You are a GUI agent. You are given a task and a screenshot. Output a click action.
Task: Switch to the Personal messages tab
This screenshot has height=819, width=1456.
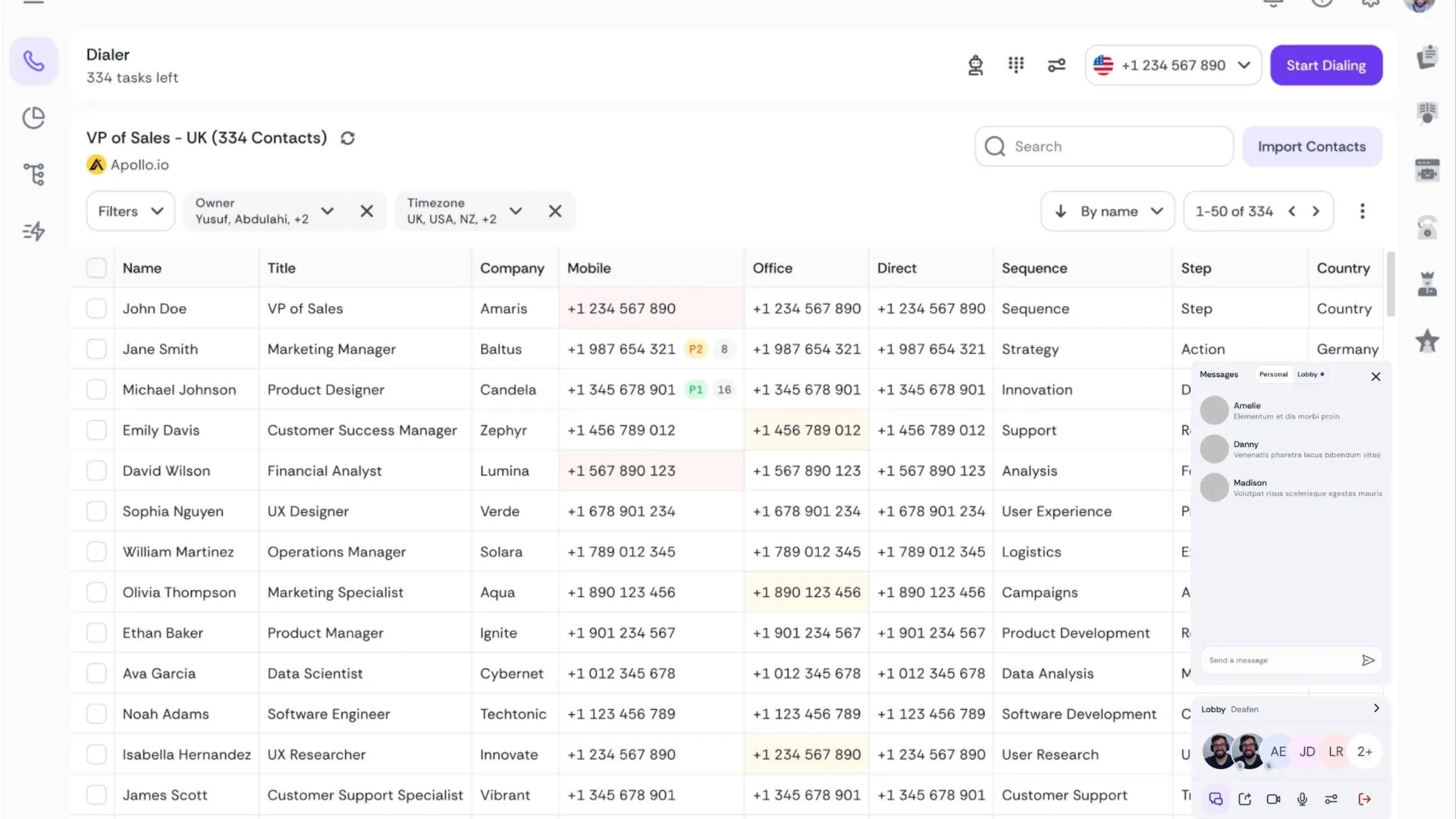click(x=1273, y=375)
